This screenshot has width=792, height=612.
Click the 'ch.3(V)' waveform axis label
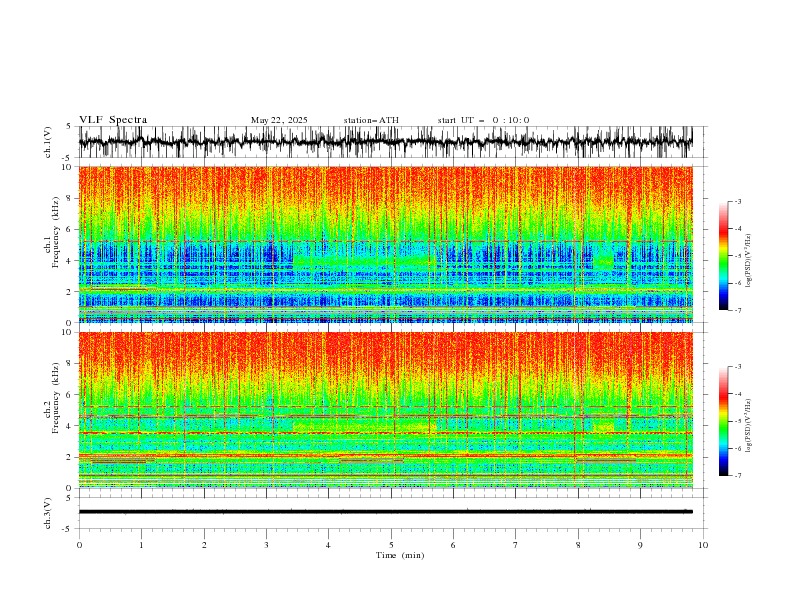coord(48,513)
